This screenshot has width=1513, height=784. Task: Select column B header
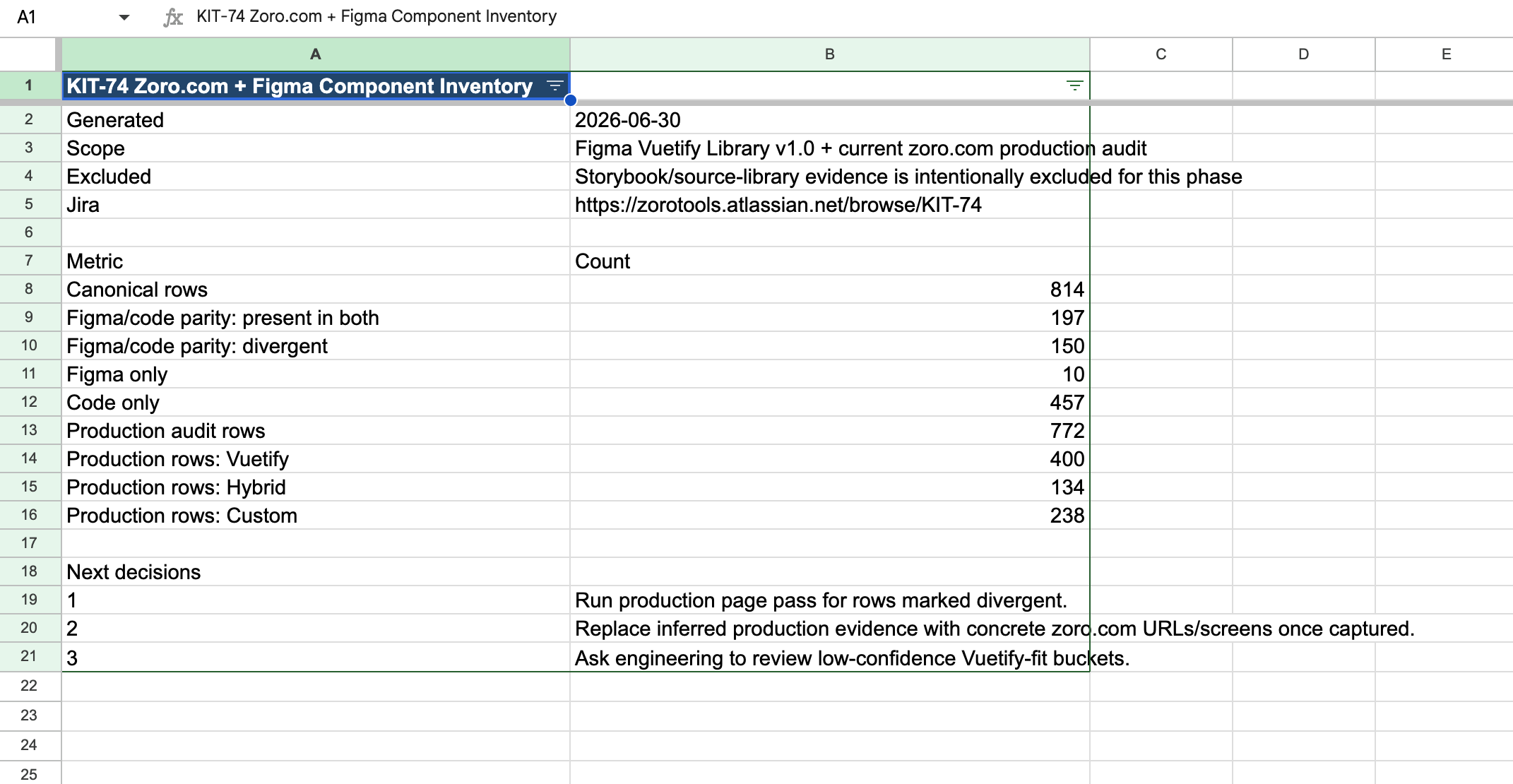click(x=829, y=54)
